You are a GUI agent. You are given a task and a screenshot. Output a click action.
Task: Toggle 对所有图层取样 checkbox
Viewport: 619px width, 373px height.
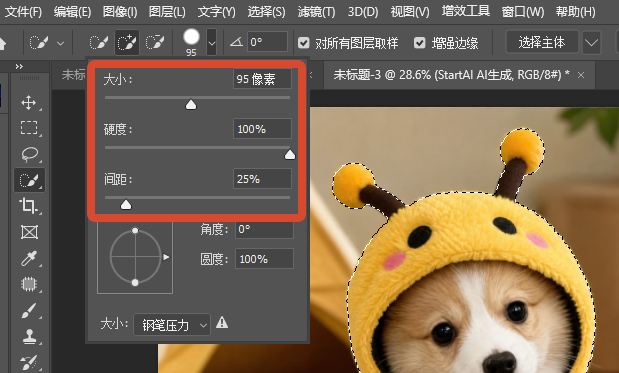(x=304, y=43)
